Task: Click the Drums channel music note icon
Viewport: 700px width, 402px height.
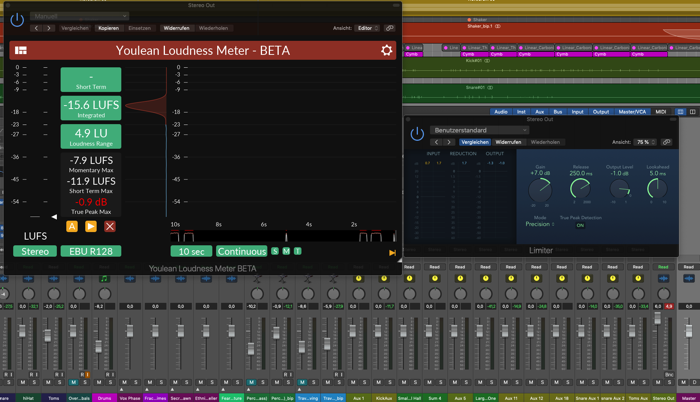Action: 104,279
